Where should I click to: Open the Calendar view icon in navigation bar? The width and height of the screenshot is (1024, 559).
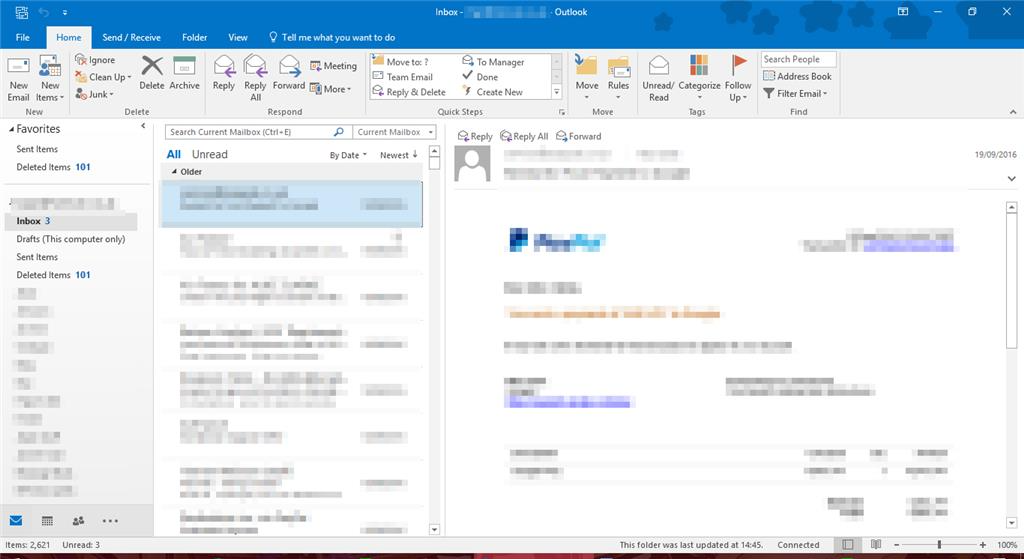47,521
